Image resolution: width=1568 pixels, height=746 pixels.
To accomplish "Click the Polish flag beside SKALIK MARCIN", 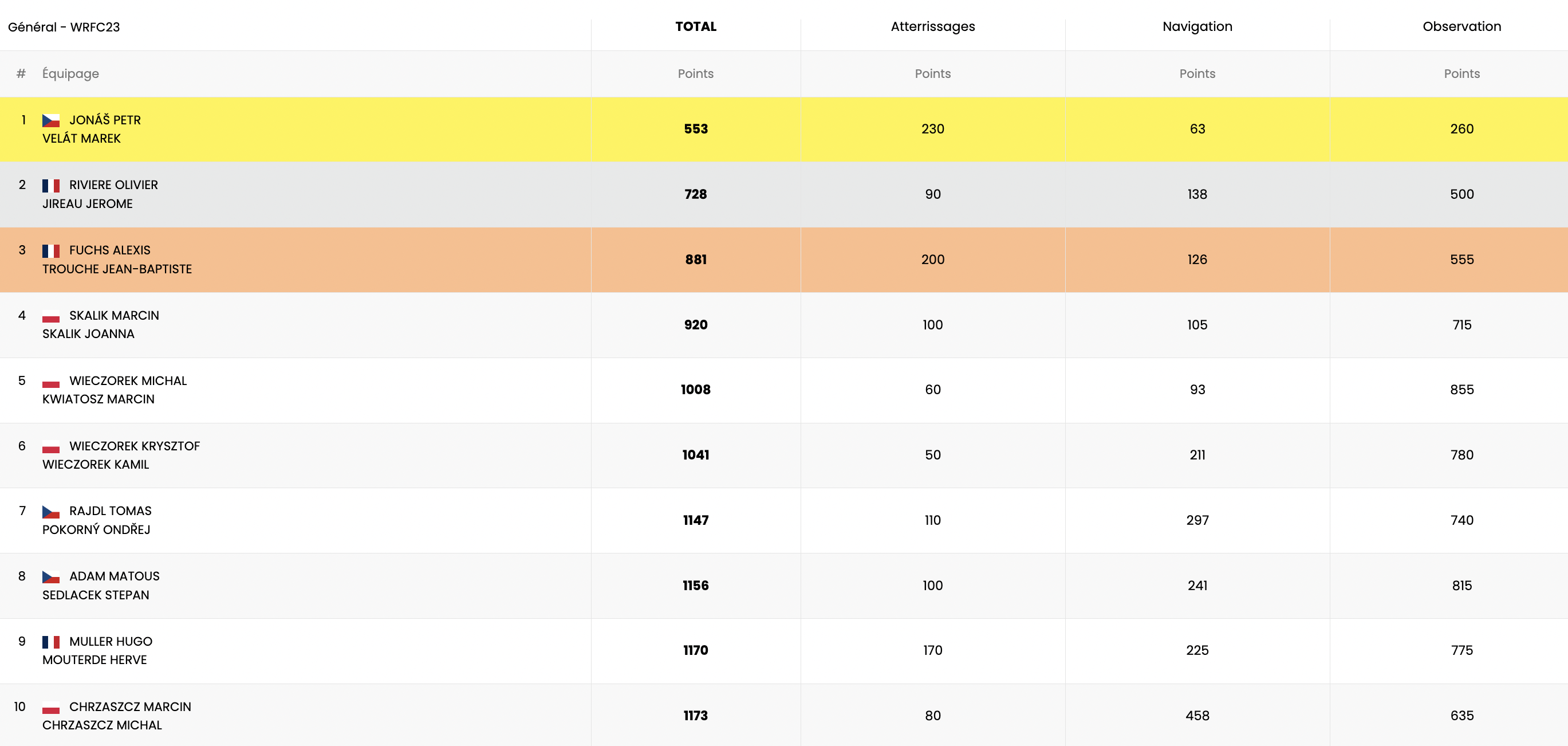I will coord(50,316).
